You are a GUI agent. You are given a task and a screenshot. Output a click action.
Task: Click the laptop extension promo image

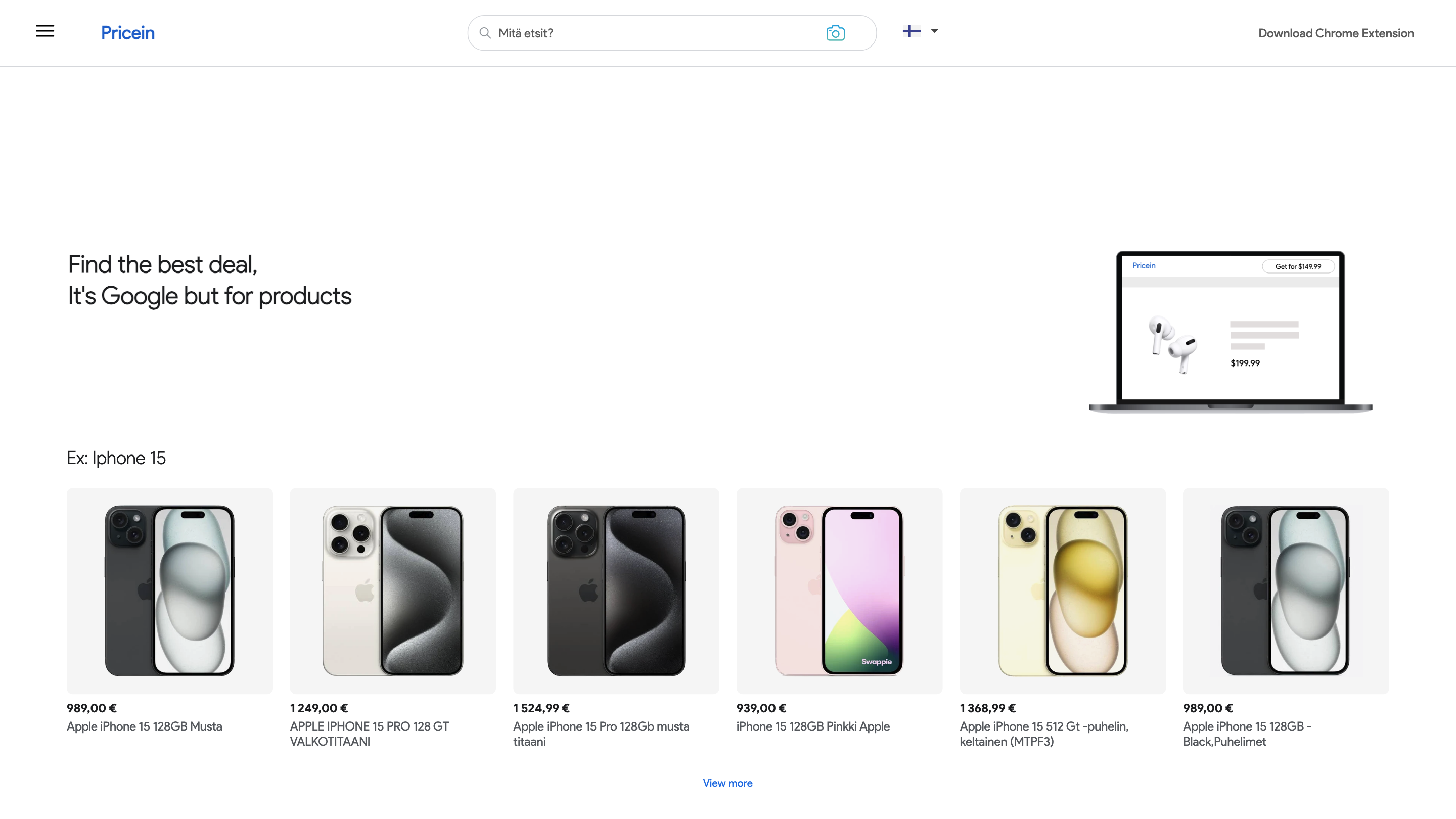pos(1230,332)
